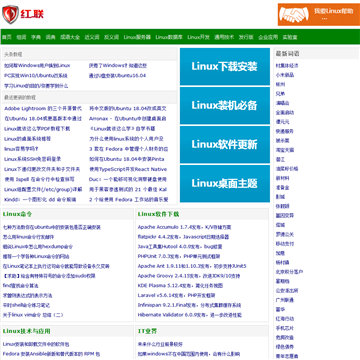360x360 pixels.
Task: Open the Hibernate Validator 6.0.9 release link
Action: [x=190, y=315]
